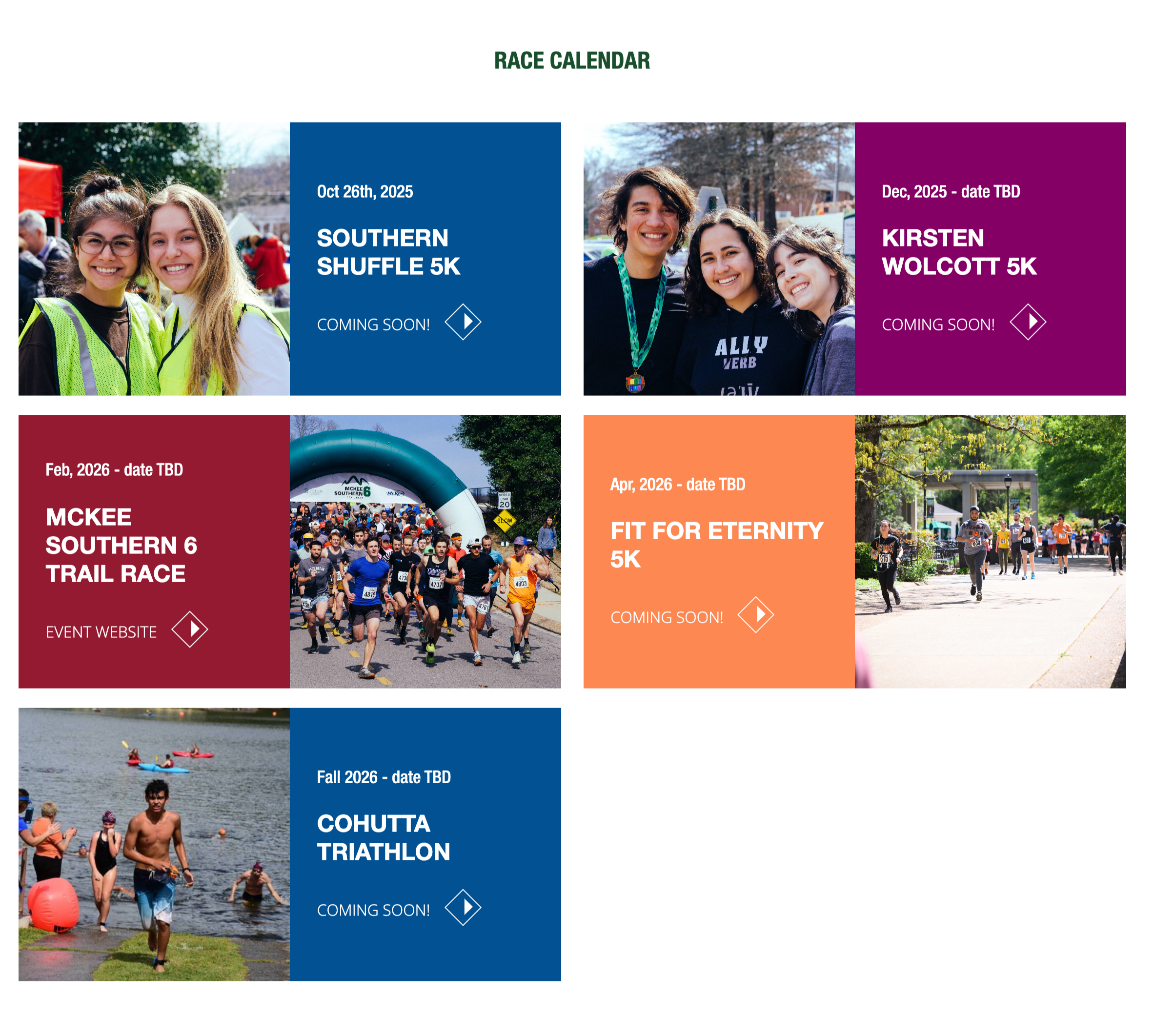Image resolution: width=1154 pixels, height=1036 pixels.
Task: Open the photo of runners under the inflatable arch
Action: 425,551
